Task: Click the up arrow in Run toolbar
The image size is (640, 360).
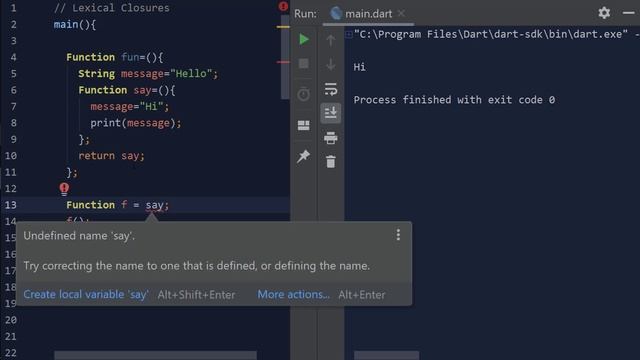Action: [x=331, y=40]
